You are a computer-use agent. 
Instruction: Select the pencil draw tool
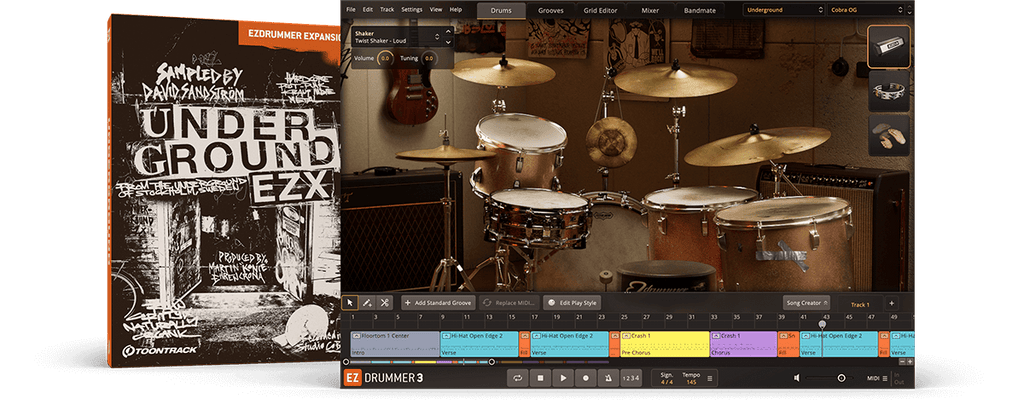pyautogui.click(x=367, y=303)
